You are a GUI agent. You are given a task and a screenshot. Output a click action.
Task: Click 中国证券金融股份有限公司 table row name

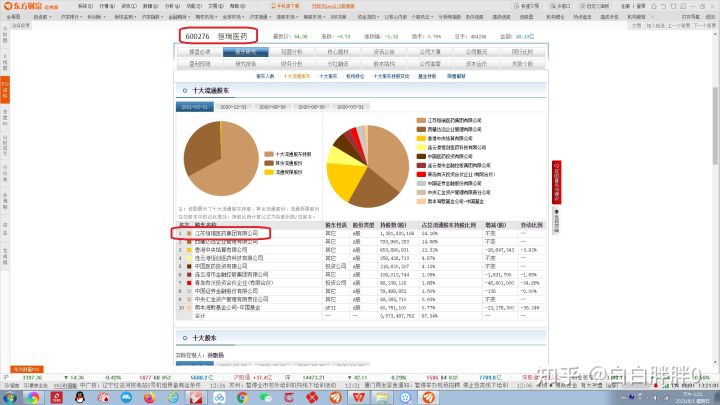tap(226, 291)
